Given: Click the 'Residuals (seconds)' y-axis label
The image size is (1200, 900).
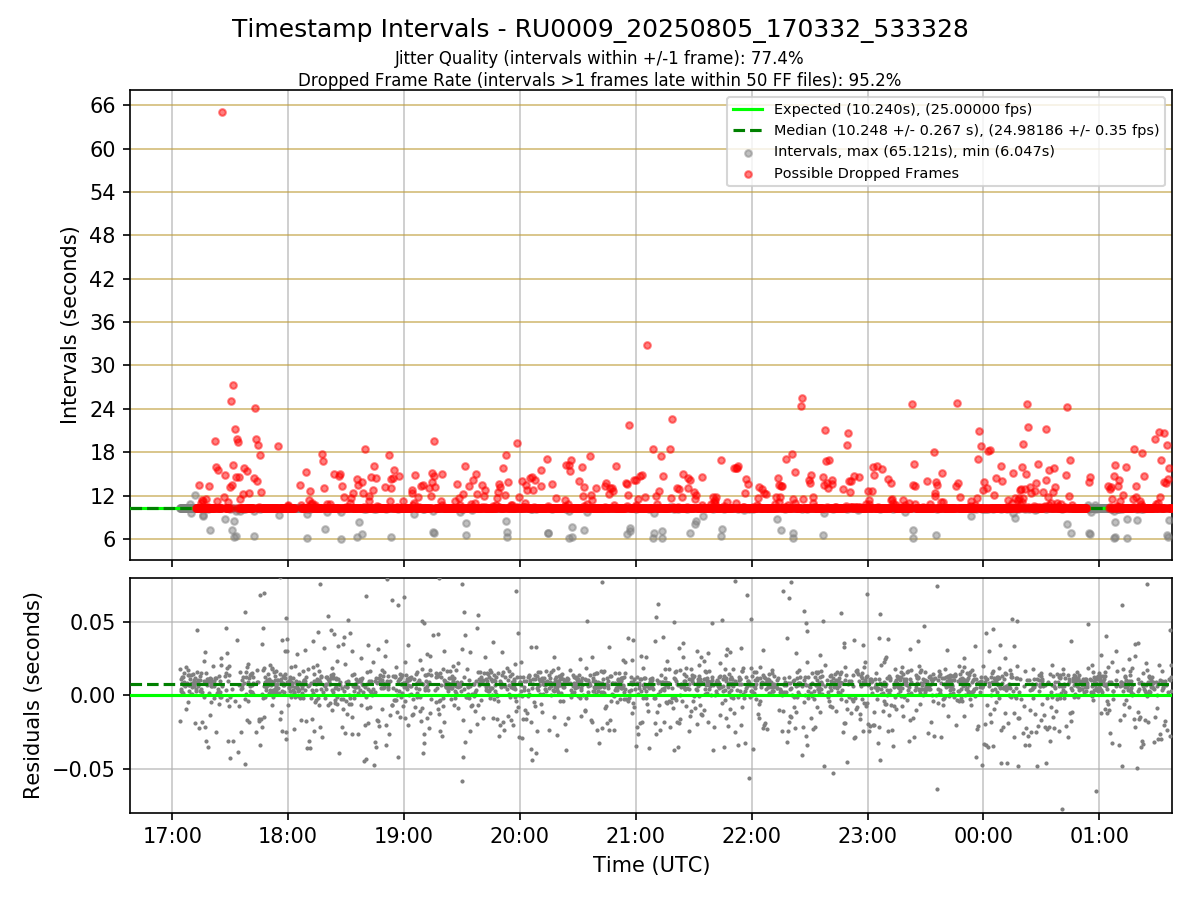Looking at the screenshot, I should 33,696.
